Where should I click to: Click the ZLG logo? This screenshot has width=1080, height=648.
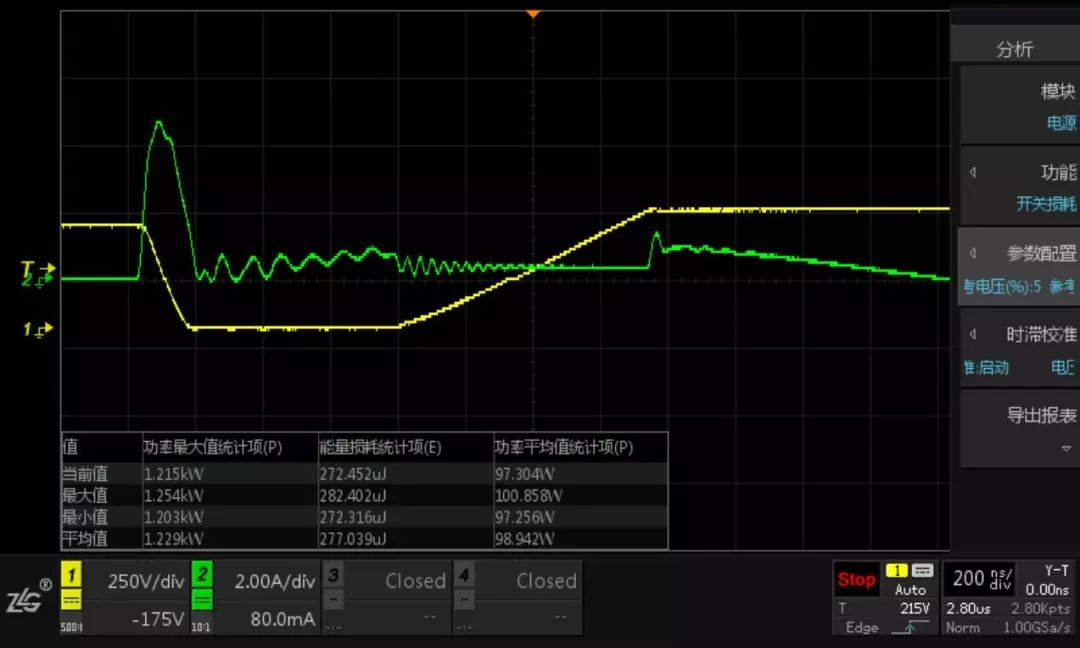pos(29,597)
